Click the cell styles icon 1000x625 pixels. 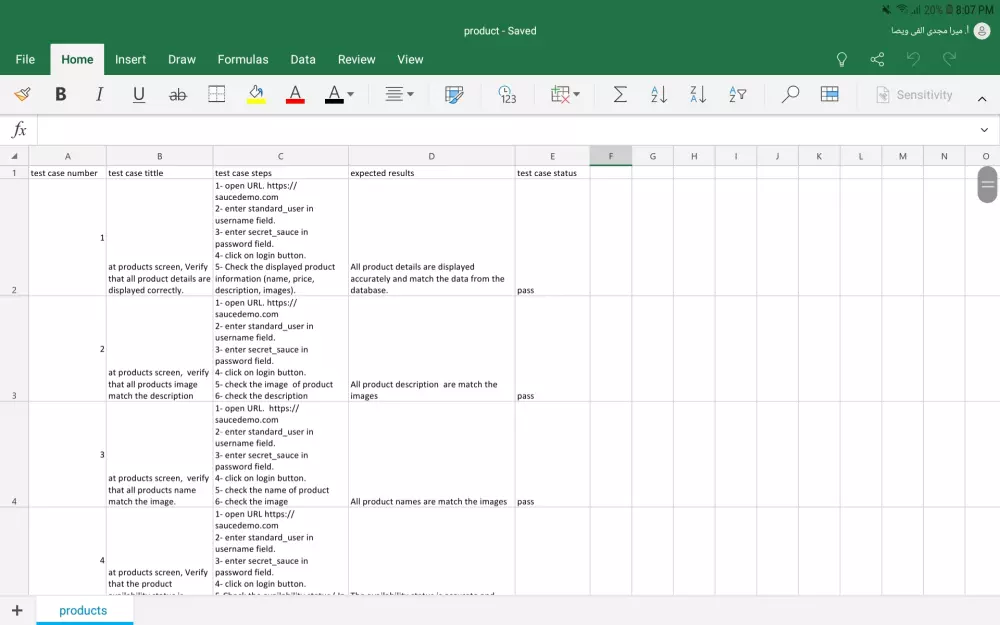click(x=454, y=94)
